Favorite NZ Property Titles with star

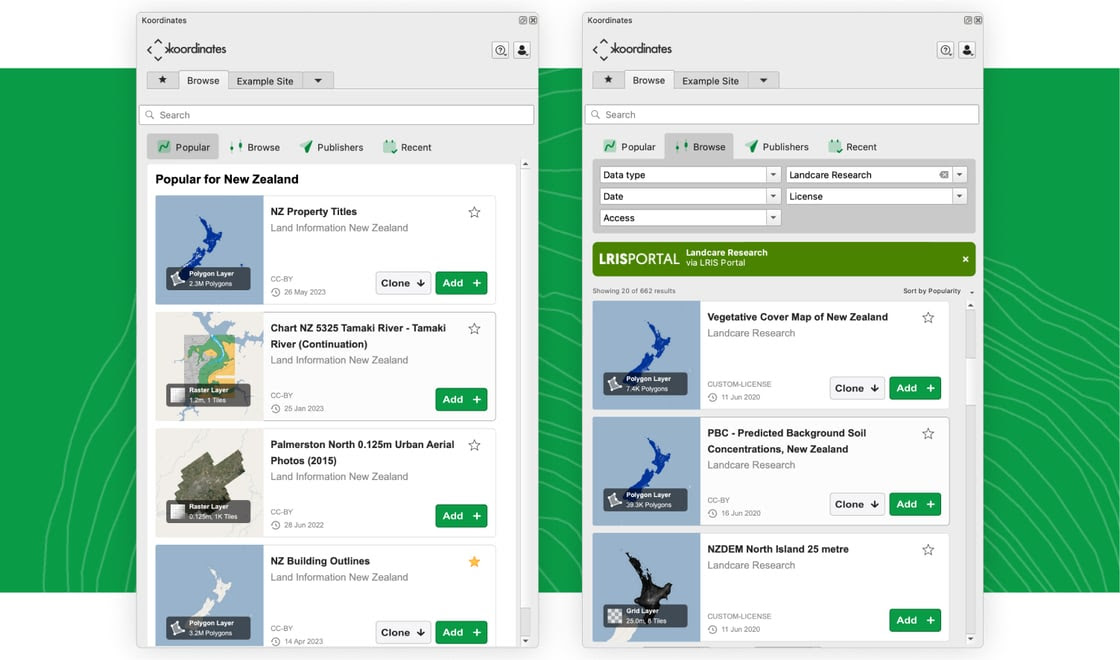click(474, 212)
